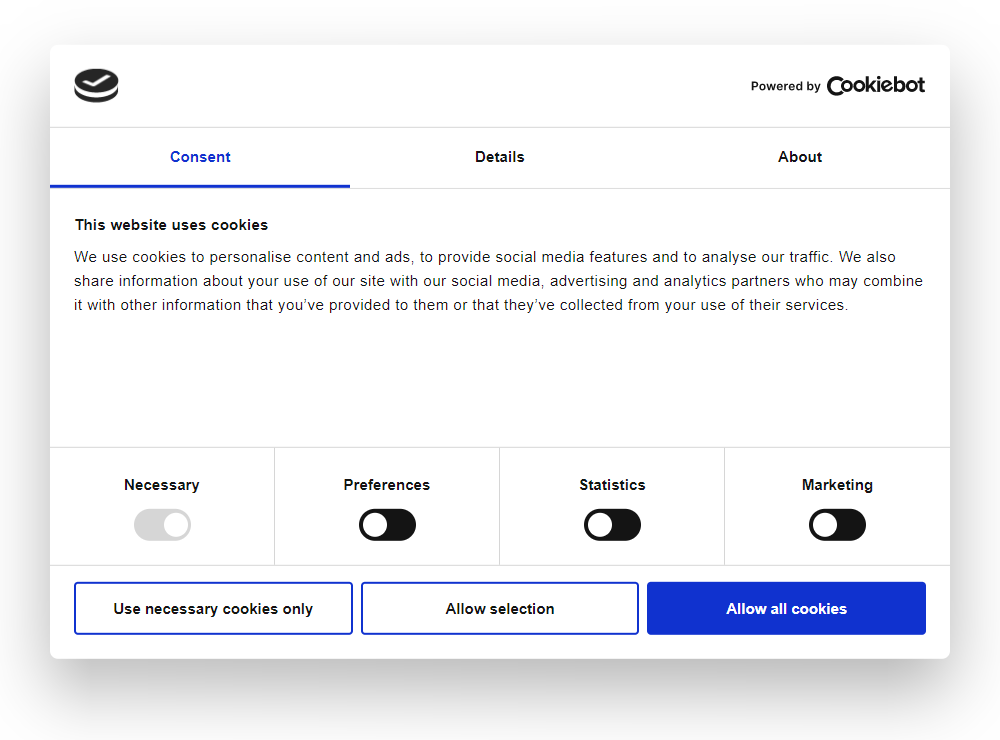Click the Marketing category heading
This screenshot has height=740, width=1000.
point(837,485)
